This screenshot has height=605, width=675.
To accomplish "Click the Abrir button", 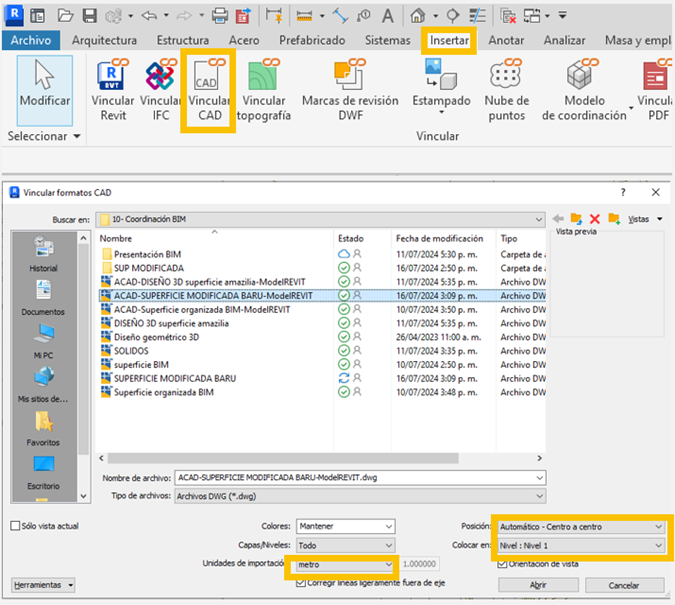I will (538, 585).
